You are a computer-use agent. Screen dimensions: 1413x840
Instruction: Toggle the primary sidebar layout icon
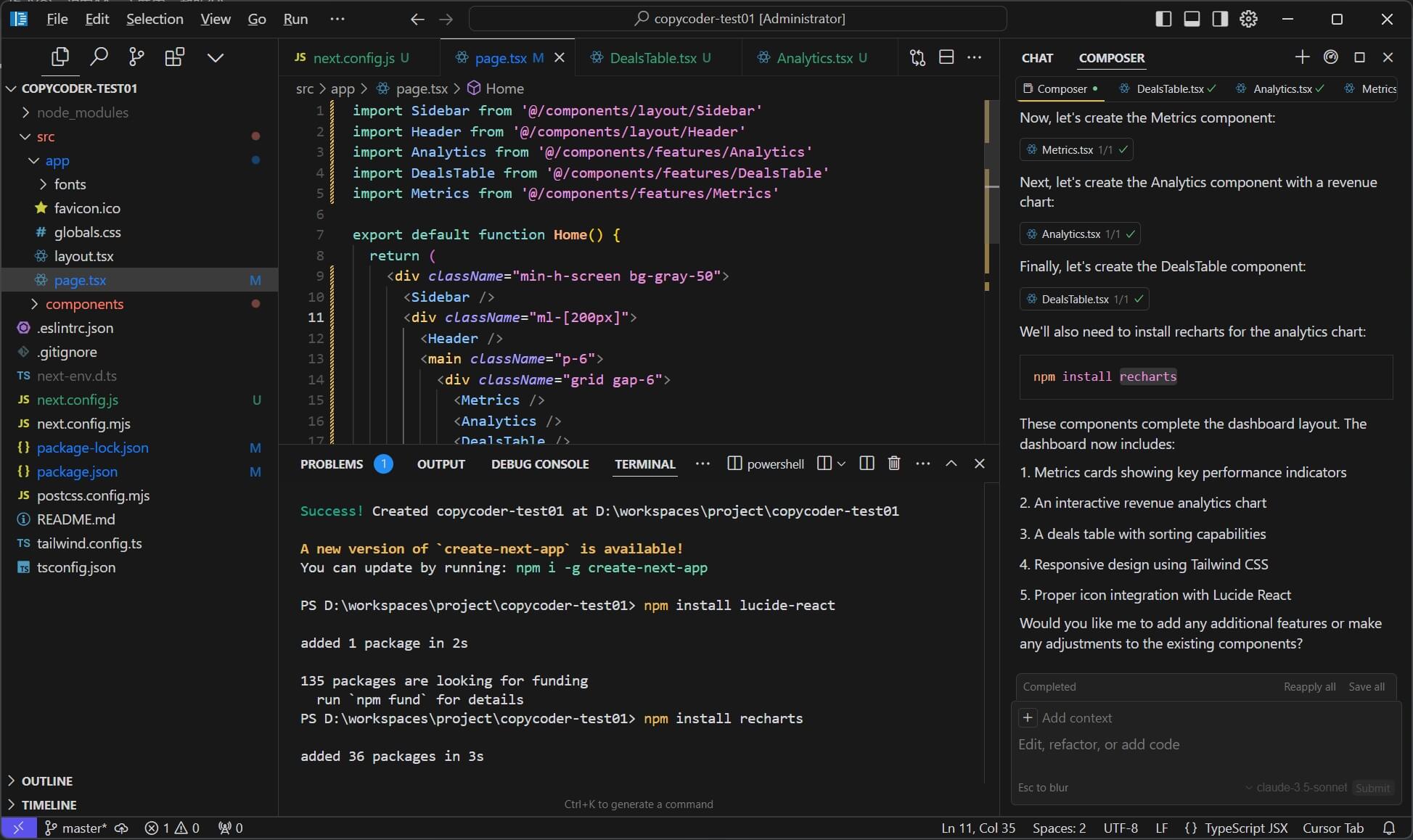click(1163, 19)
